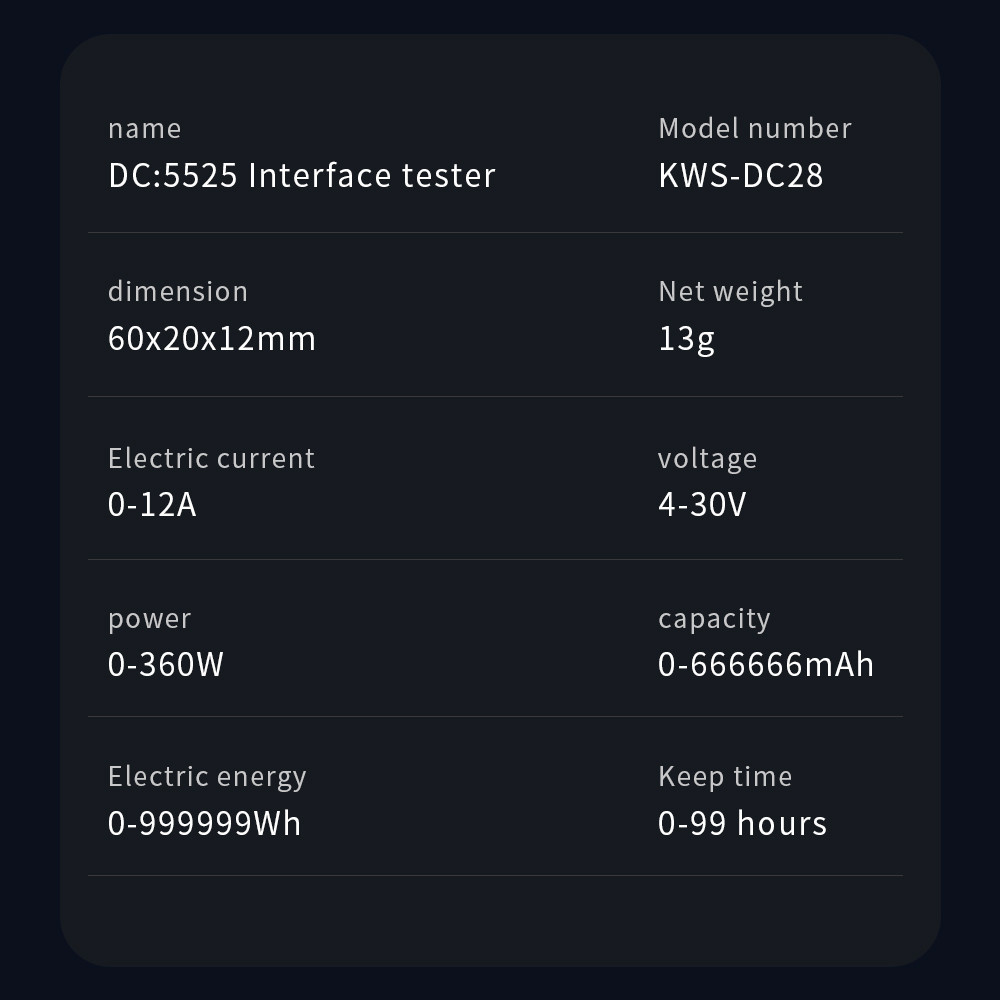Select the 60x20x12mm dimension value
The width and height of the screenshot is (1000, 1000).
pos(212,339)
